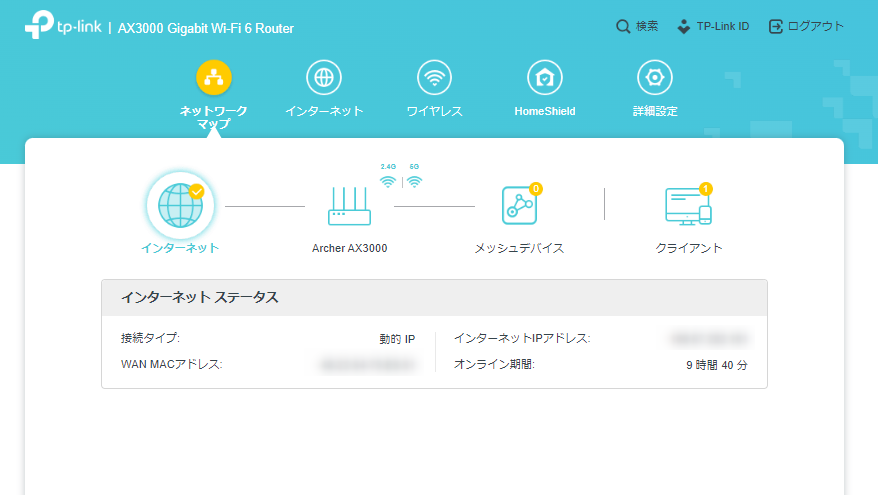Click the 9 時間 40 分 online duration
Screen dimensions: 878x495
(x=717, y=365)
